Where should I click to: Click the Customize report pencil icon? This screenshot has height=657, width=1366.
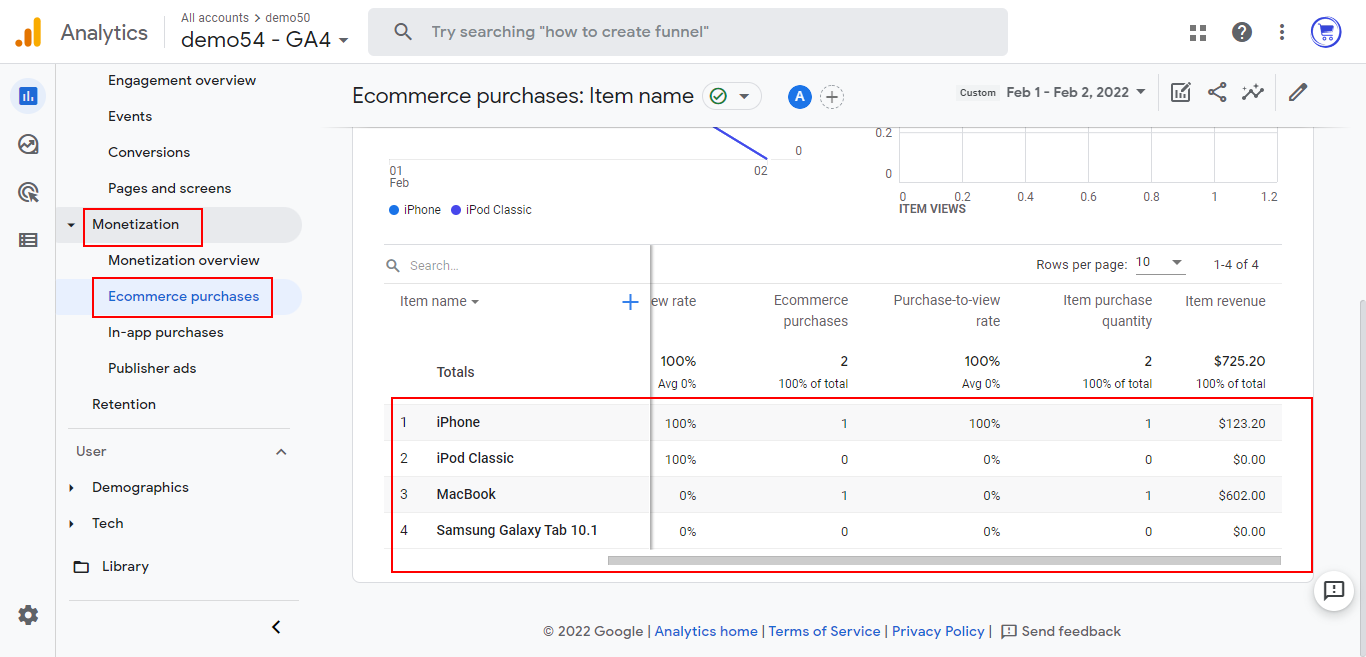point(1298,93)
